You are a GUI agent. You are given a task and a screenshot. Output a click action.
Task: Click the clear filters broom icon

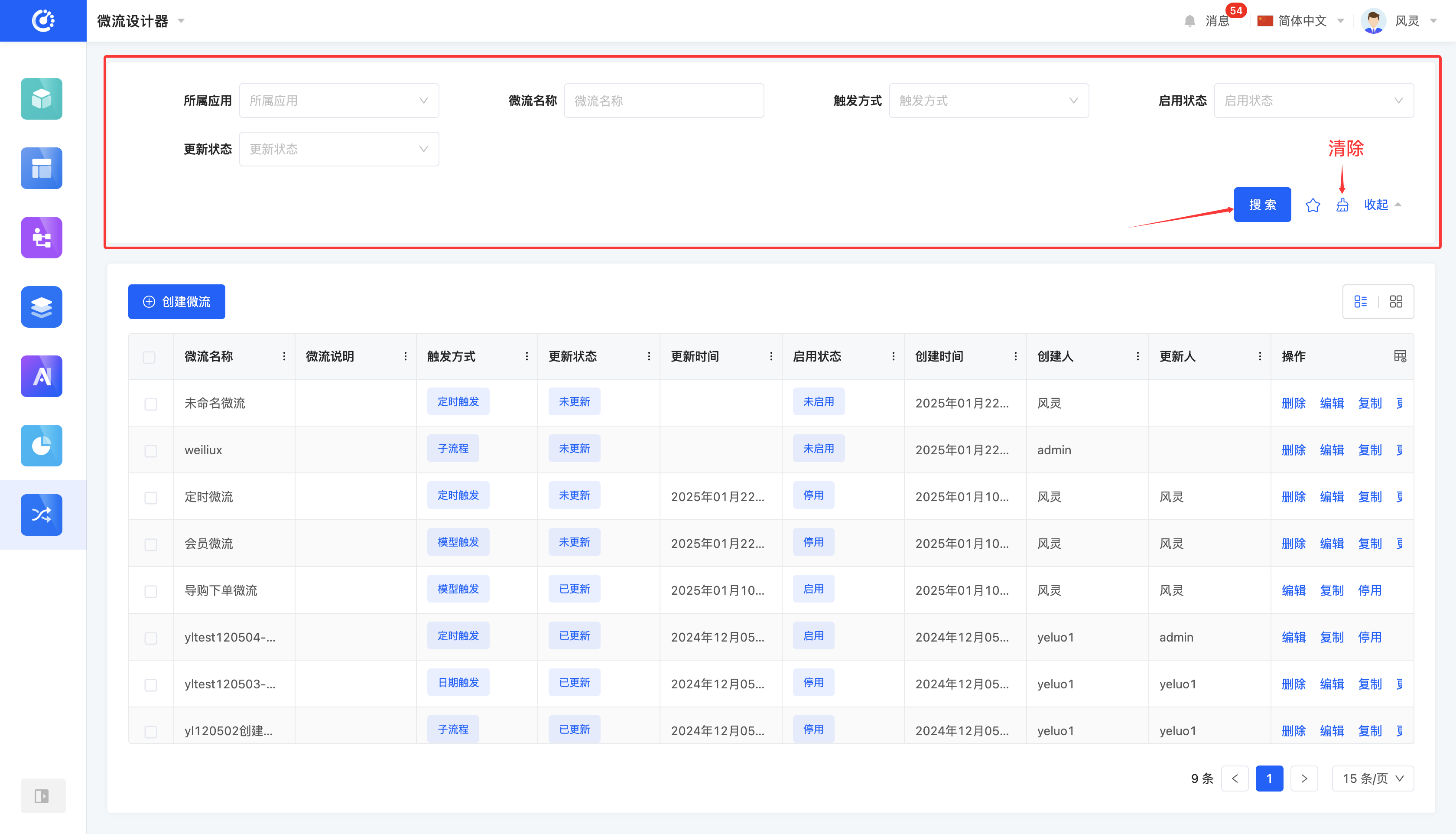1342,205
